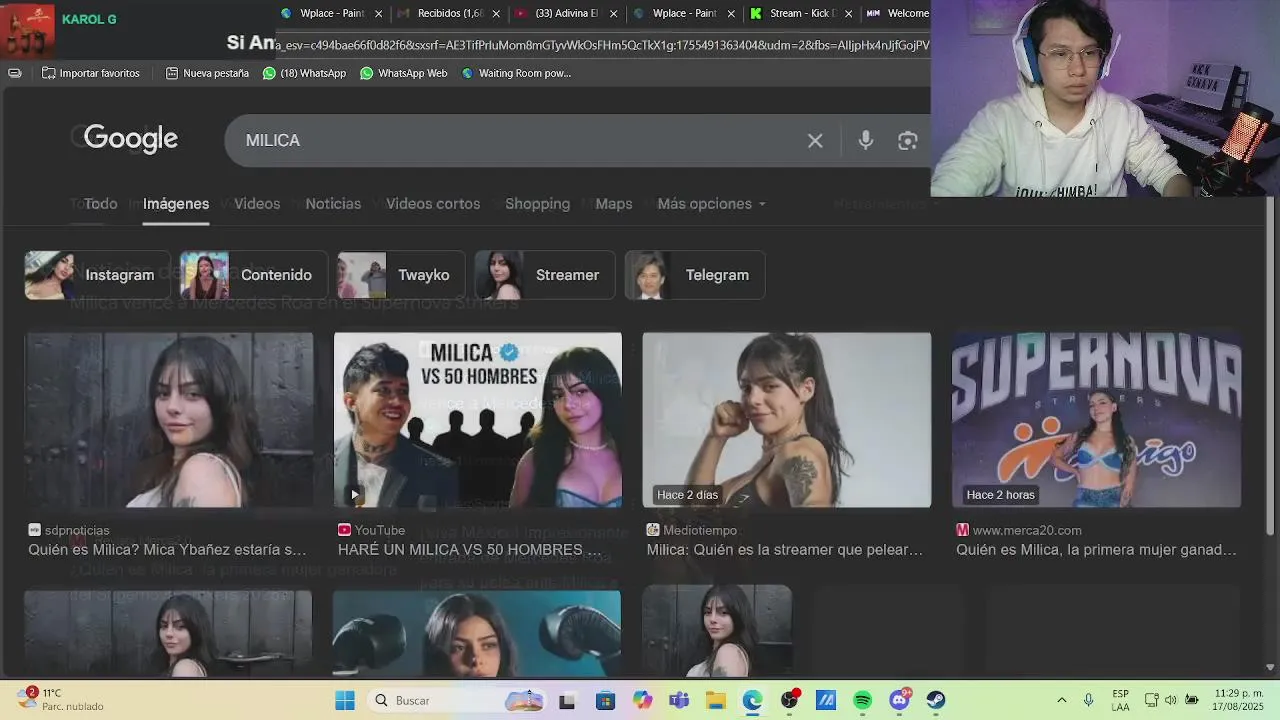Open the Mediotiempo Milica article link

[785, 550]
